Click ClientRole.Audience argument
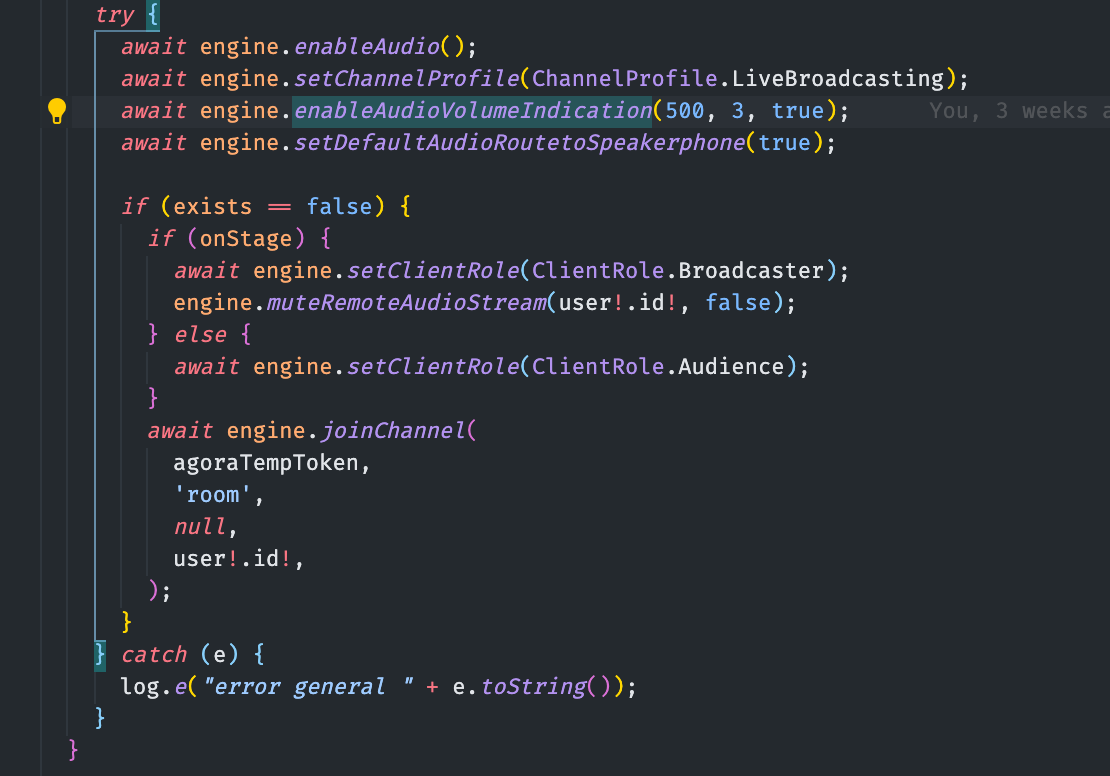 (658, 367)
